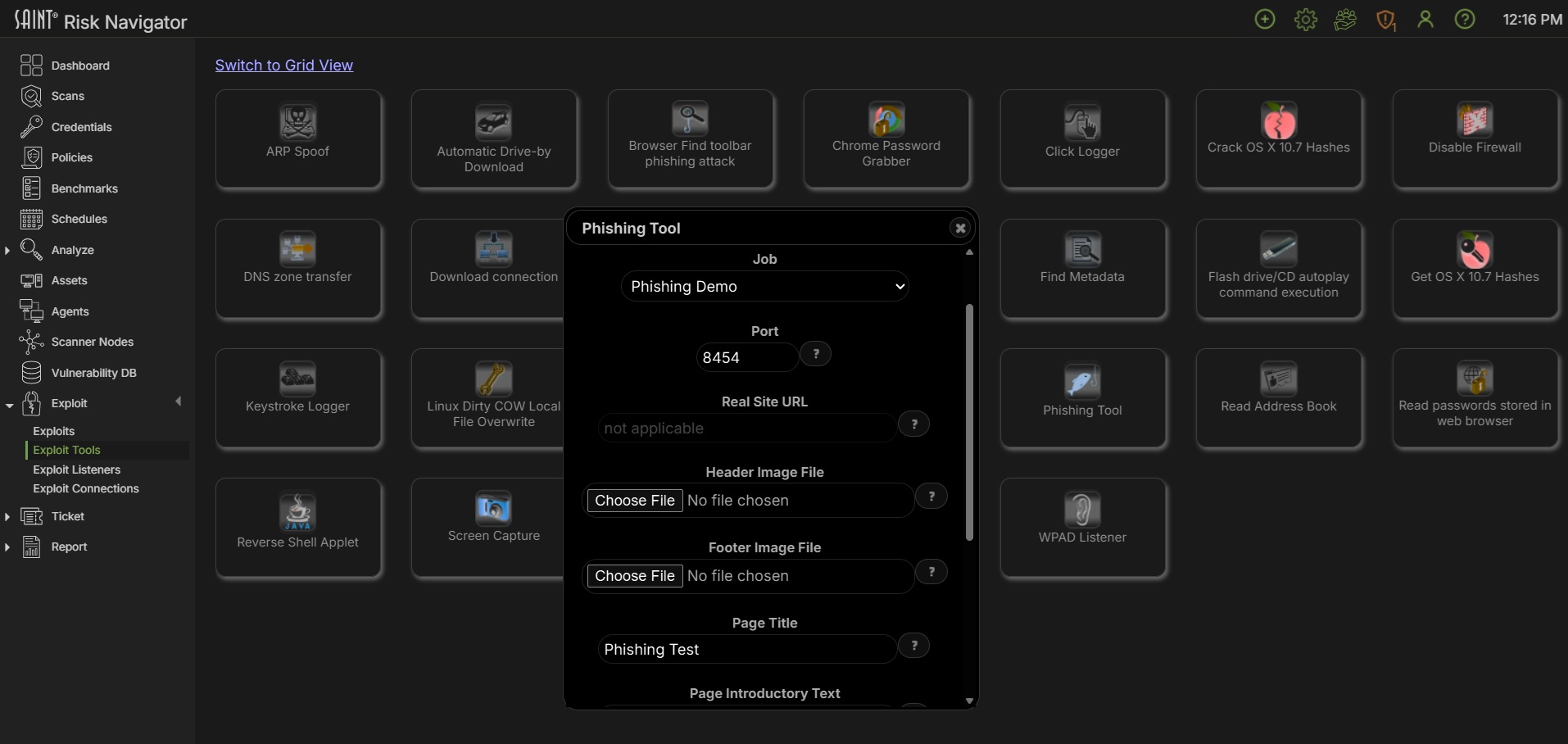Choose a file for Header Image File
Screen dimensions: 1568x744
pos(635,500)
